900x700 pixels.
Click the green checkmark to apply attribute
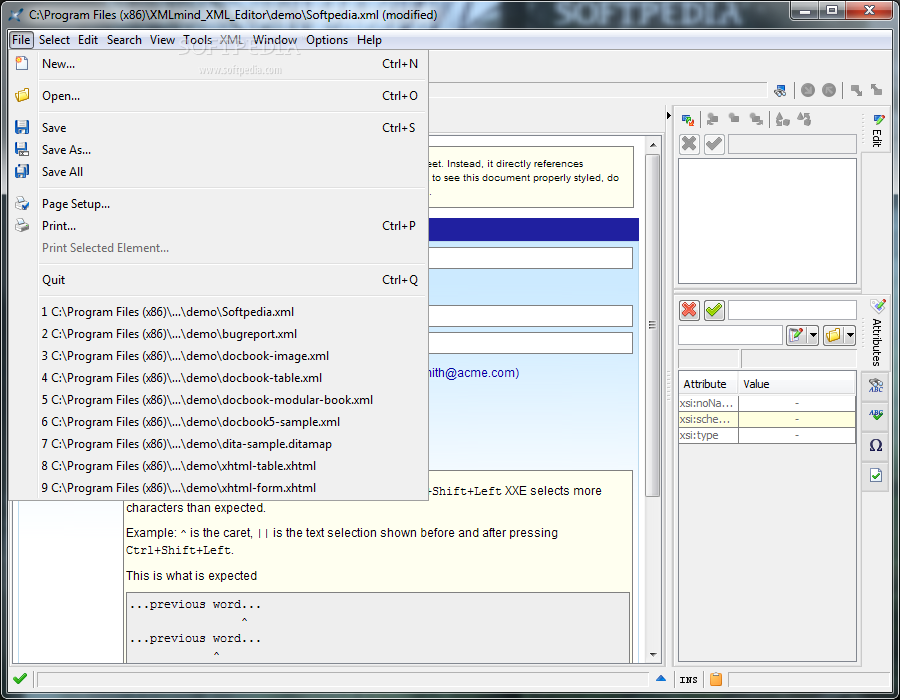pos(714,310)
